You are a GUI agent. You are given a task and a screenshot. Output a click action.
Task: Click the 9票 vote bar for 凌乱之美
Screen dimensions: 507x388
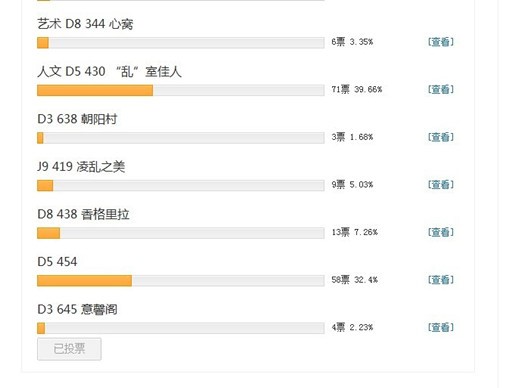click(181, 185)
